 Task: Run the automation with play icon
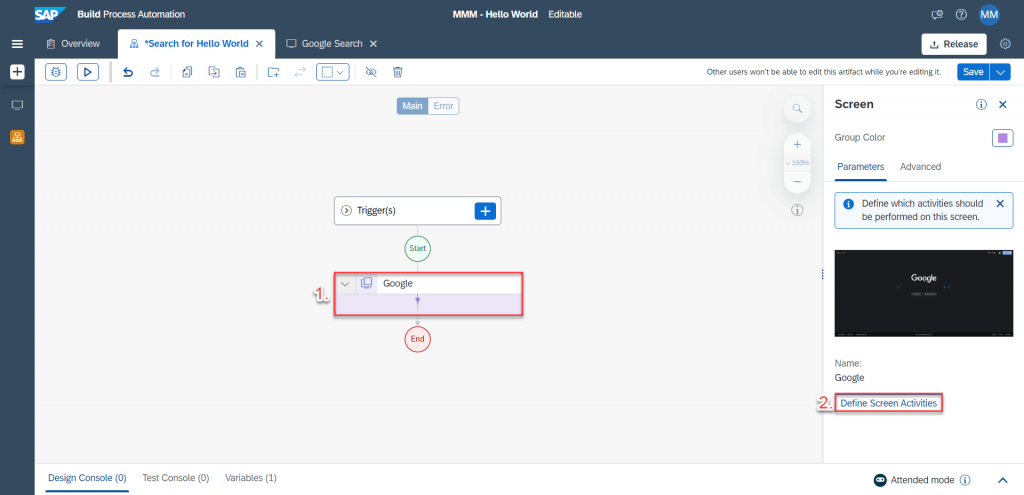(x=88, y=72)
